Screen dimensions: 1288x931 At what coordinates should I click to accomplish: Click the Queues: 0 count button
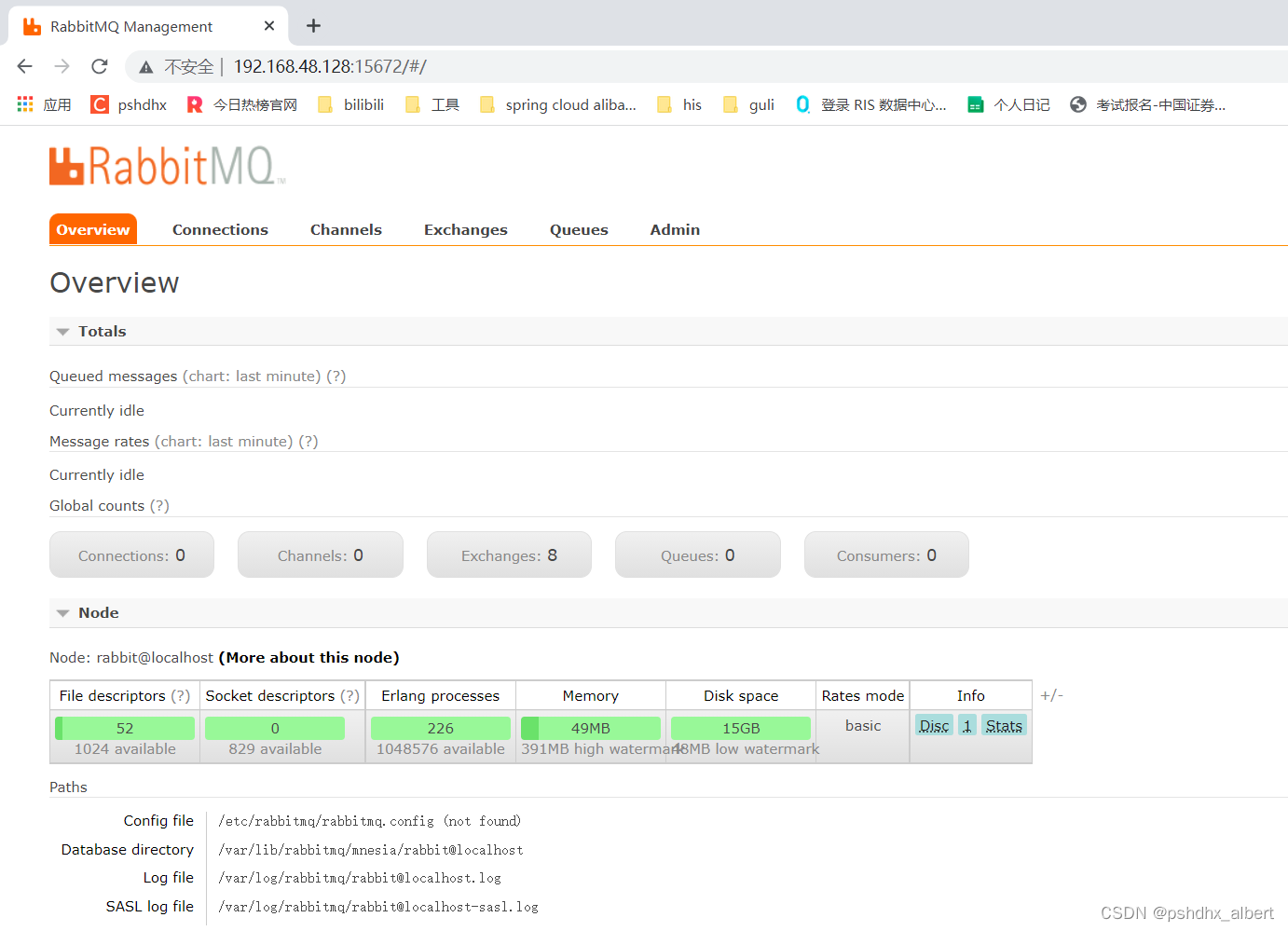point(697,554)
